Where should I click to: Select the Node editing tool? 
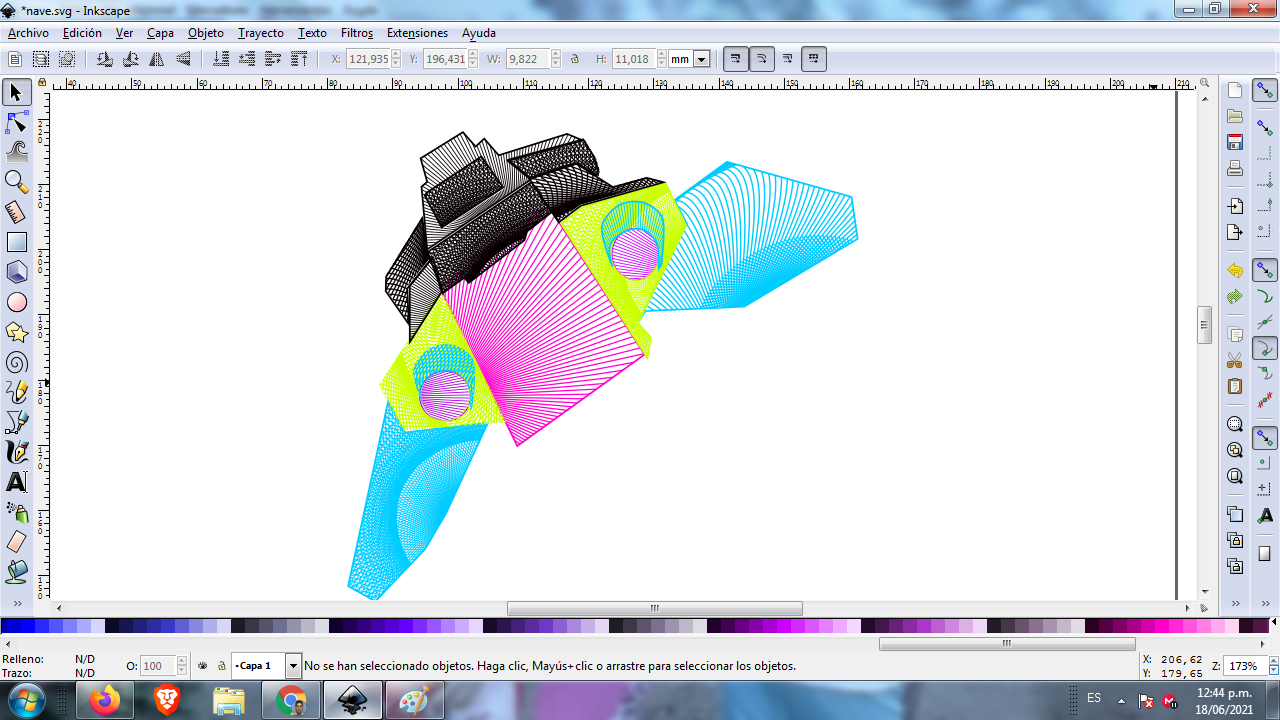(16, 123)
